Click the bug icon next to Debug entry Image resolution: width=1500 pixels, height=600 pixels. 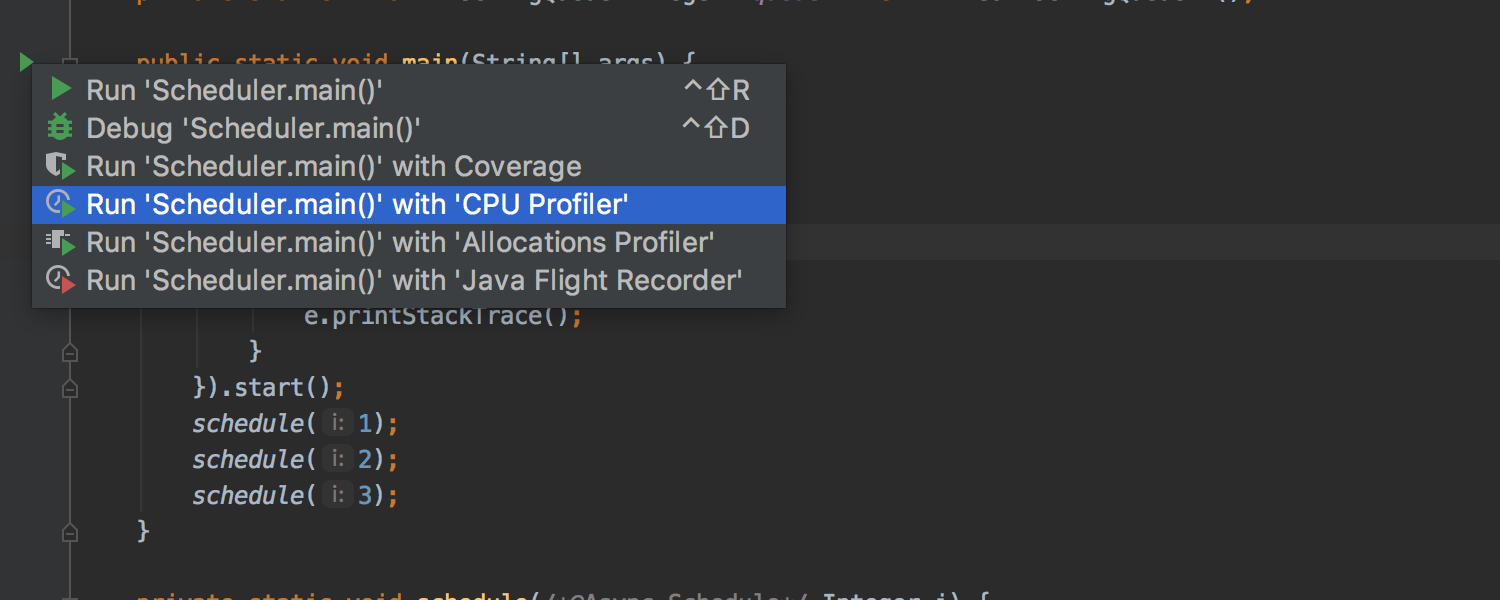coord(60,128)
